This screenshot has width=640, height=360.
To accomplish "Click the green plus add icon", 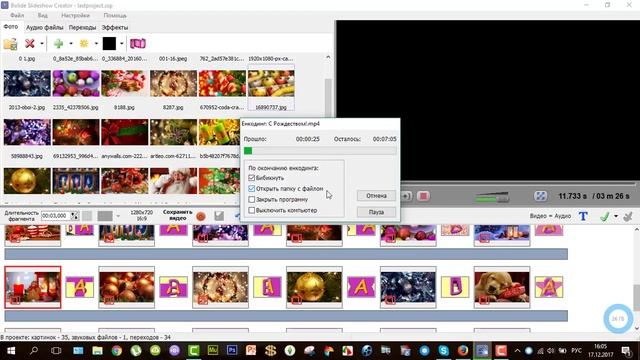I will (58, 43).
